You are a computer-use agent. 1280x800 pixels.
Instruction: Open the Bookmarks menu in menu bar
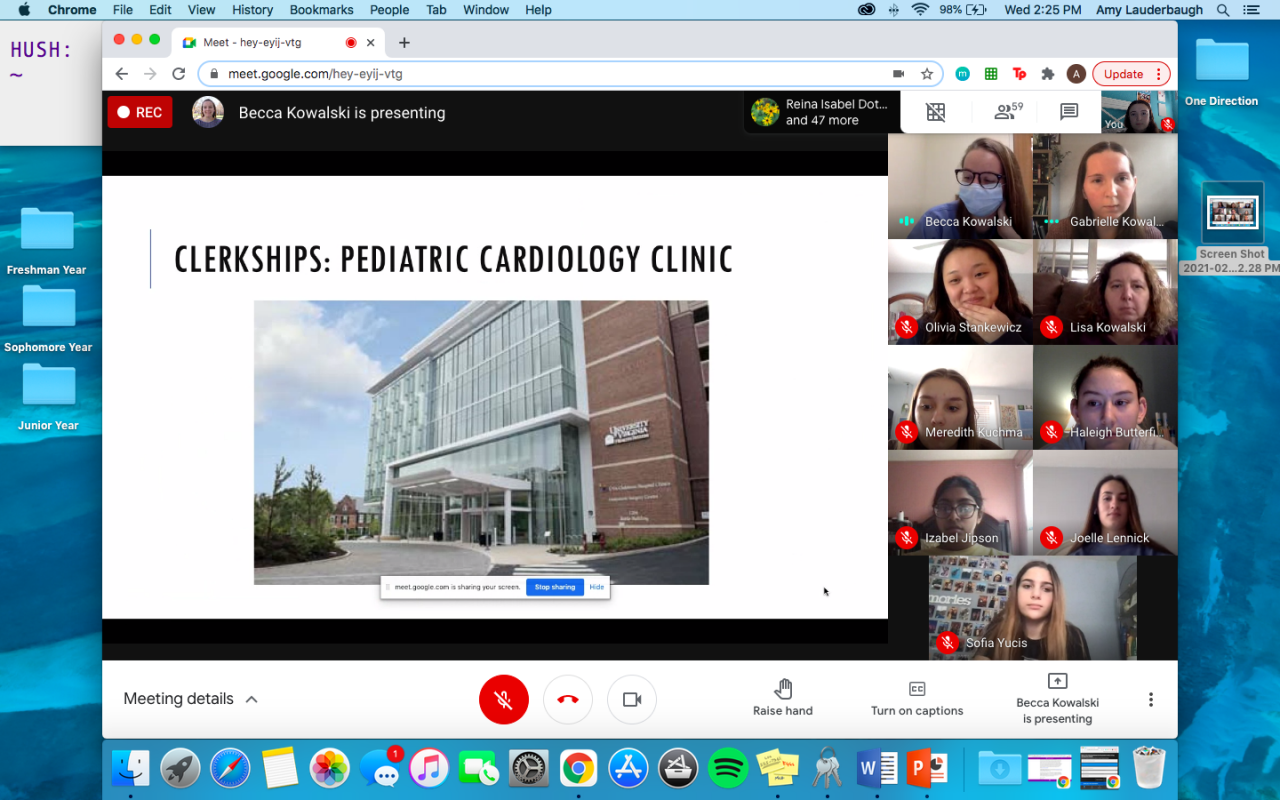pos(321,10)
